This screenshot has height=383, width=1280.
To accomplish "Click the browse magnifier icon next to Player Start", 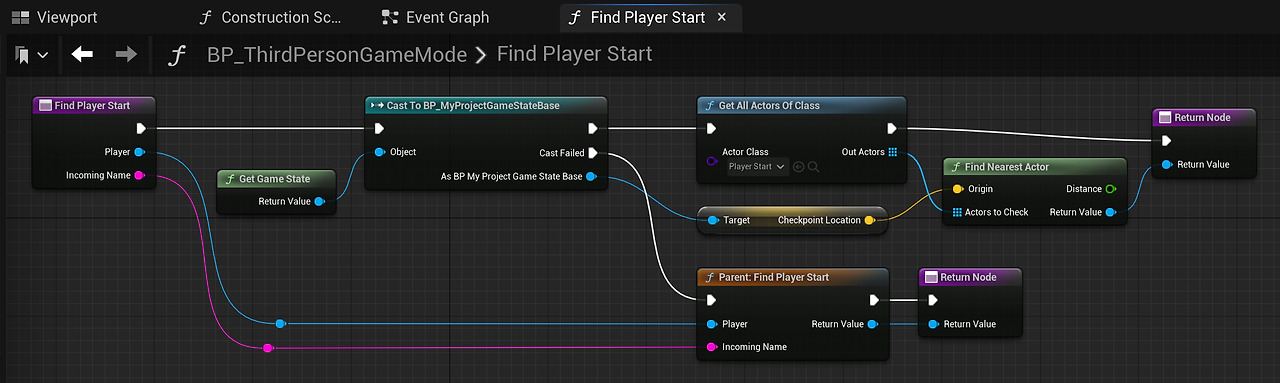I will coord(813,166).
